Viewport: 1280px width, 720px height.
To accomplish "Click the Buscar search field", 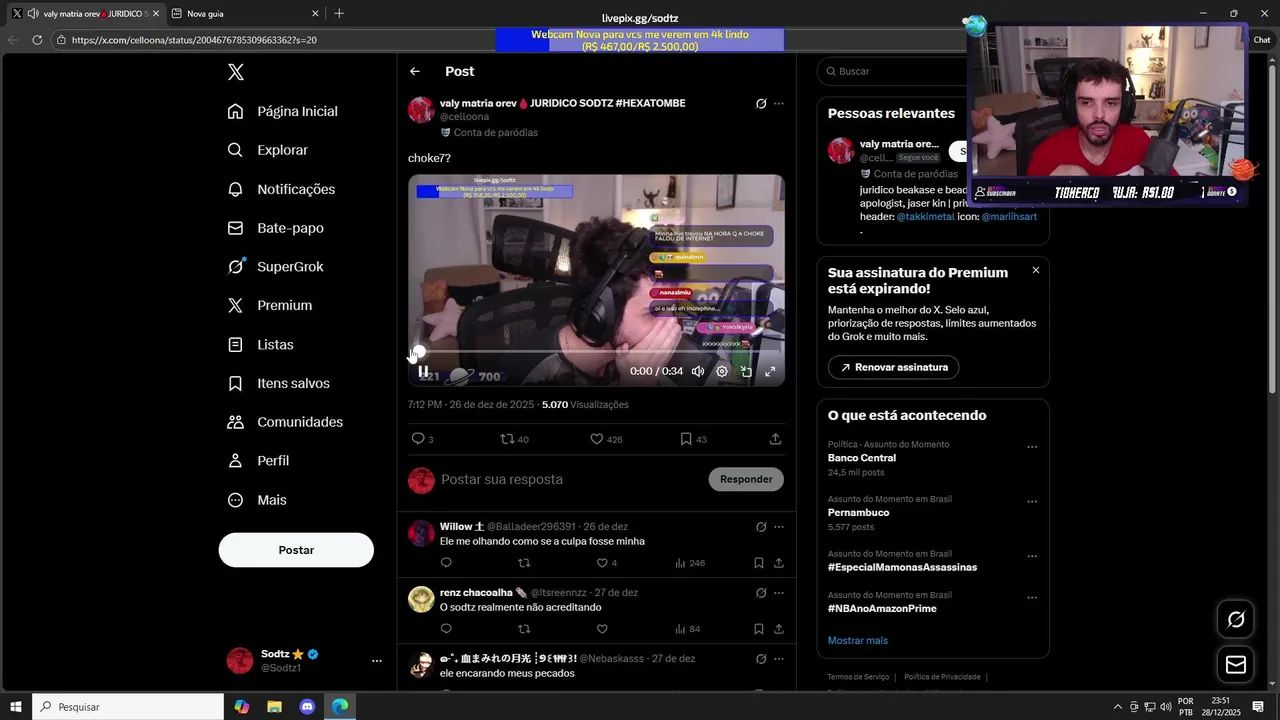I will pyautogui.click(x=892, y=71).
